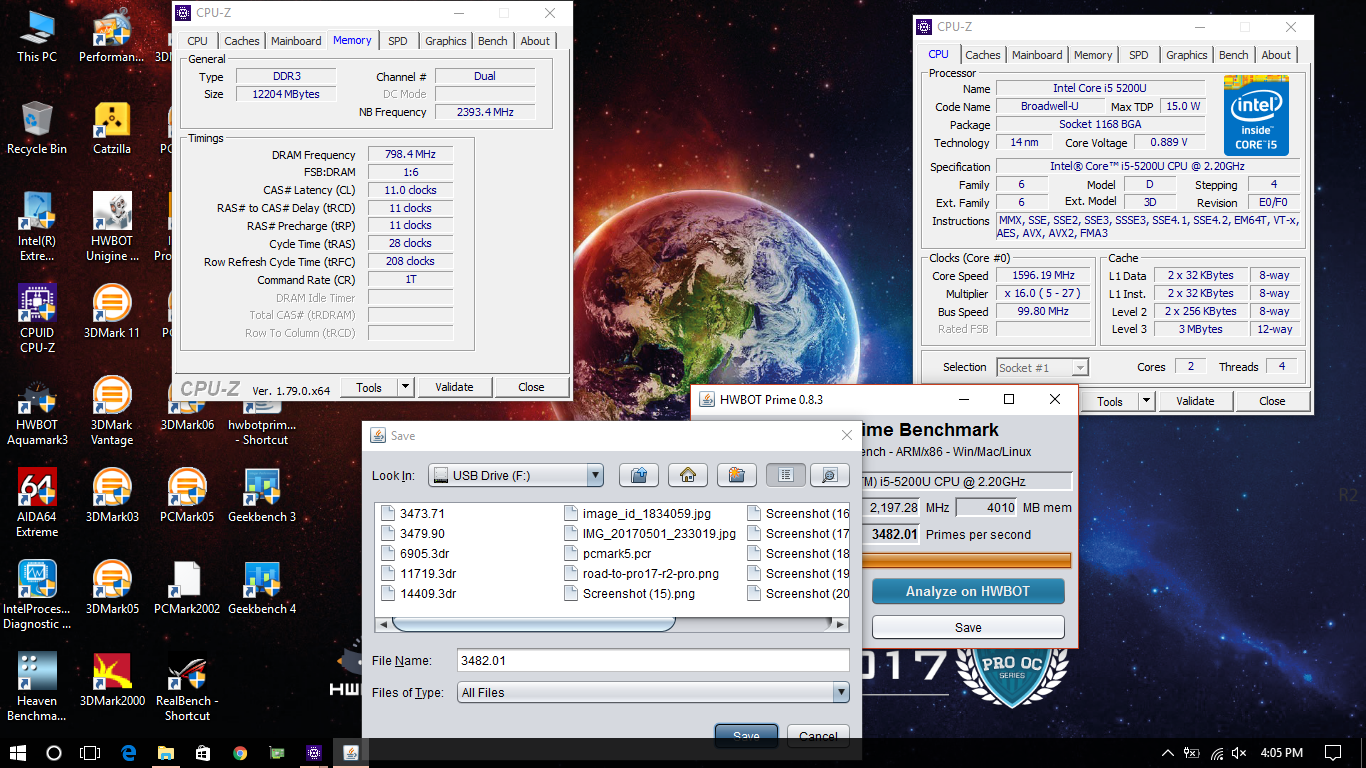Click Validate in CPU-Z CPU window
This screenshot has height=768, width=1366.
coord(1195,401)
